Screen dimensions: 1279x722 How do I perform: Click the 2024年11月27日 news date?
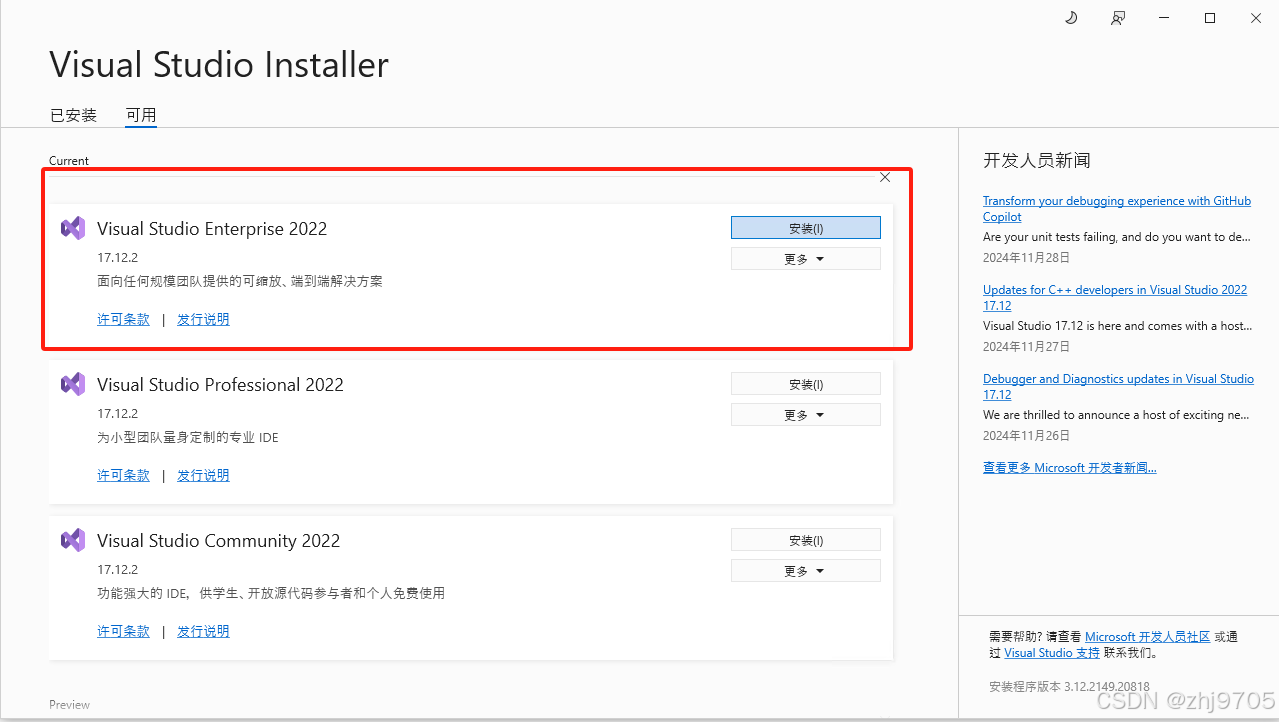coord(1027,346)
